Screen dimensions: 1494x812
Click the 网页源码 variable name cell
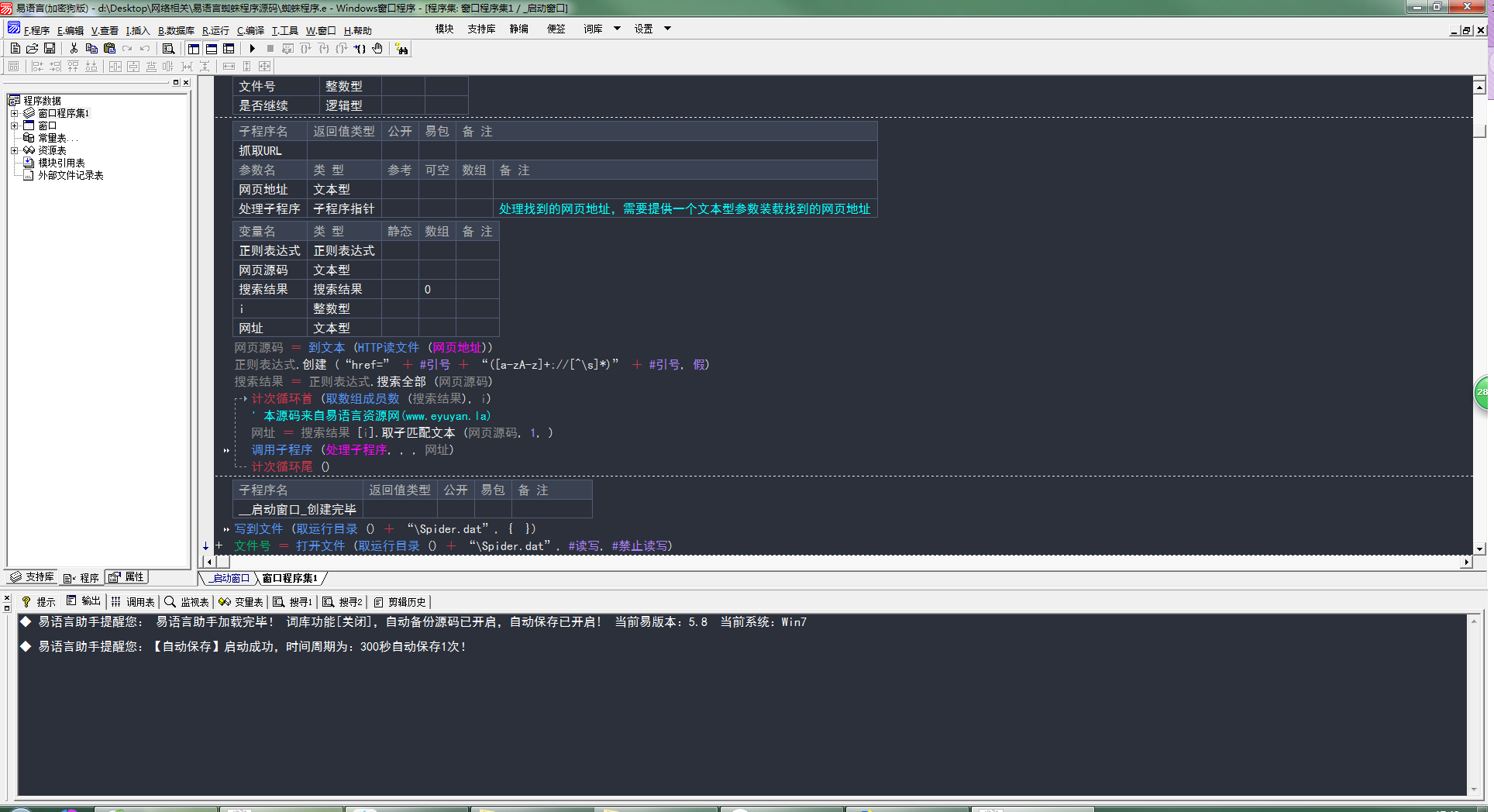tap(270, 270)
